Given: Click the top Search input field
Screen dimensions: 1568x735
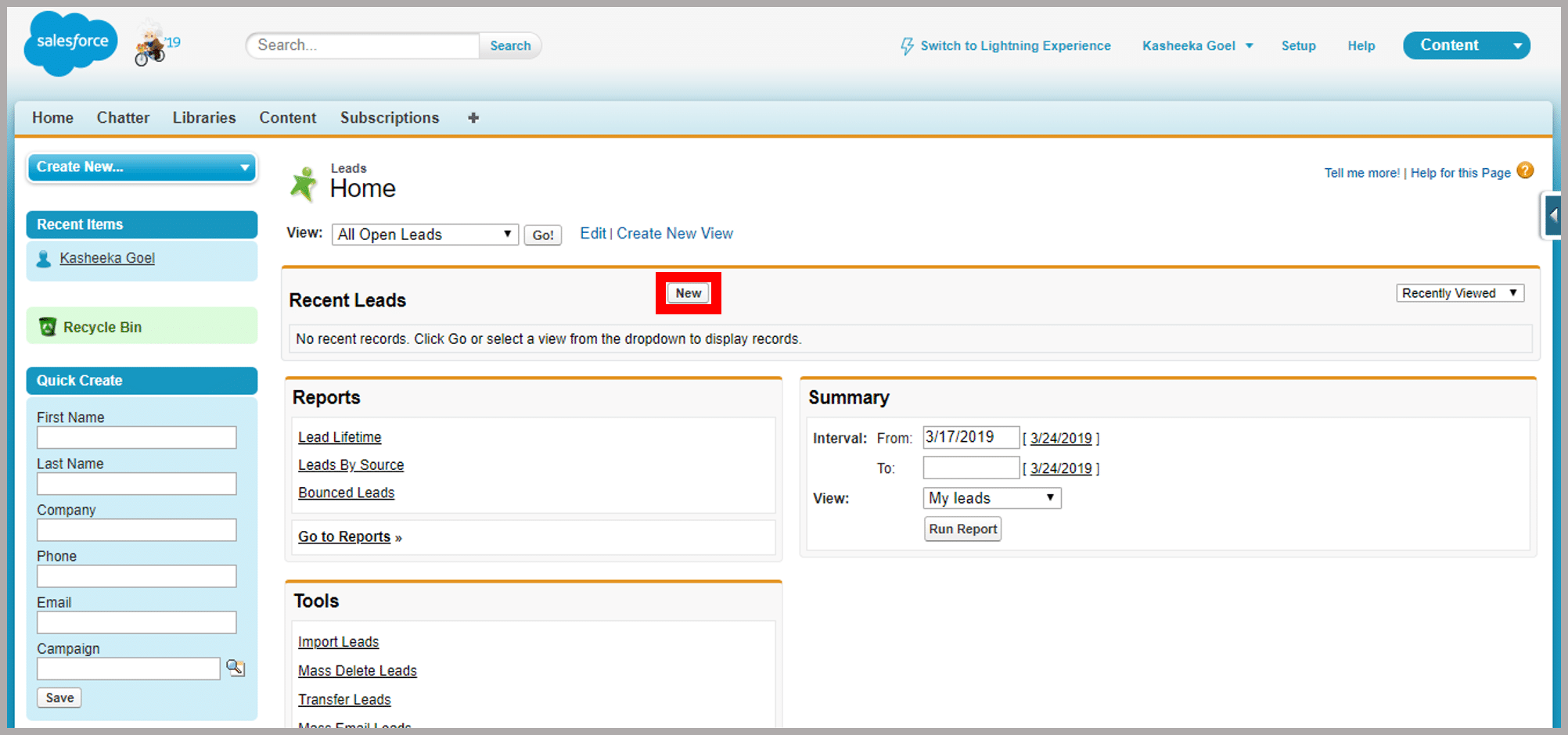Looking at the screenshot, I should [x=363, y=46].
